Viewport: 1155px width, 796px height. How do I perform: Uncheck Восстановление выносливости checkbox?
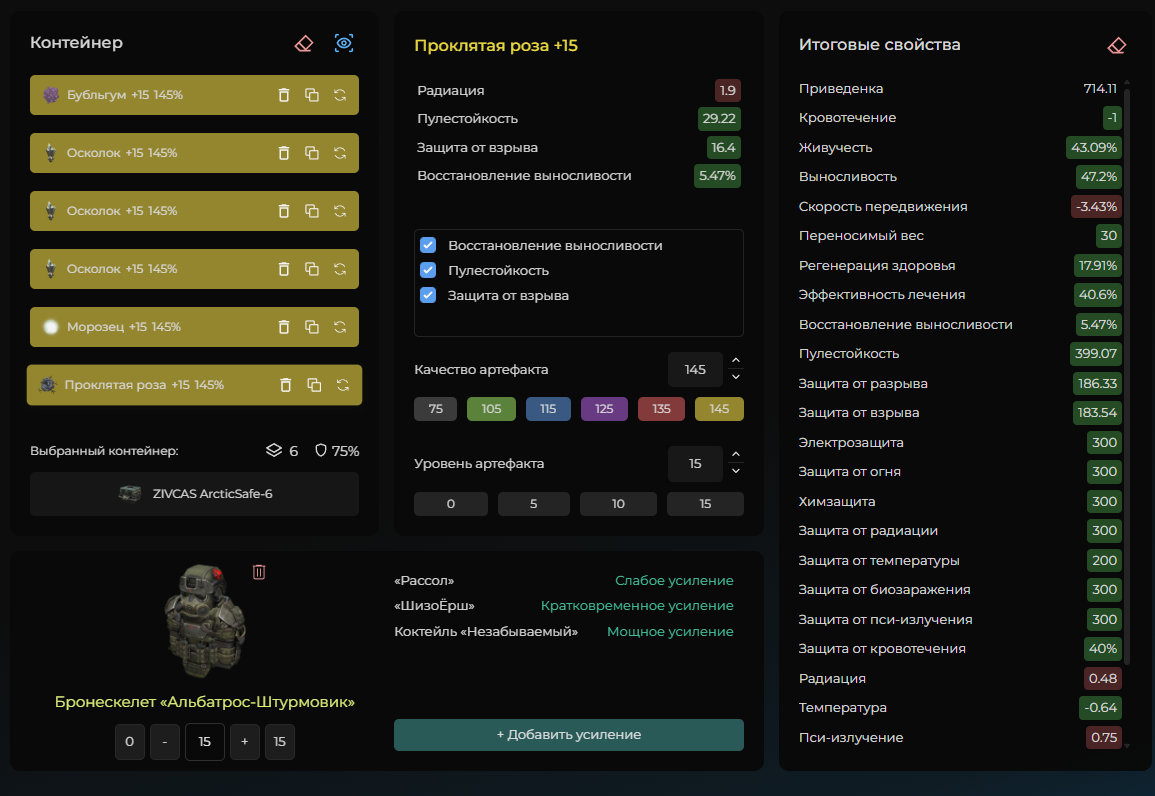428,245
